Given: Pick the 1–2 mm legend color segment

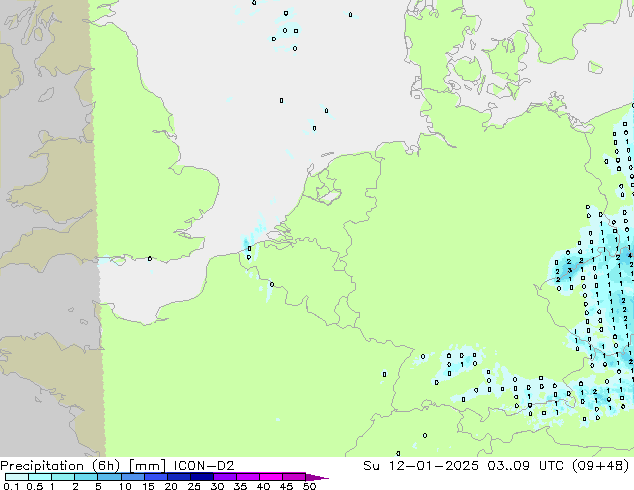Looking at the screenshot, I should point(63,477).
